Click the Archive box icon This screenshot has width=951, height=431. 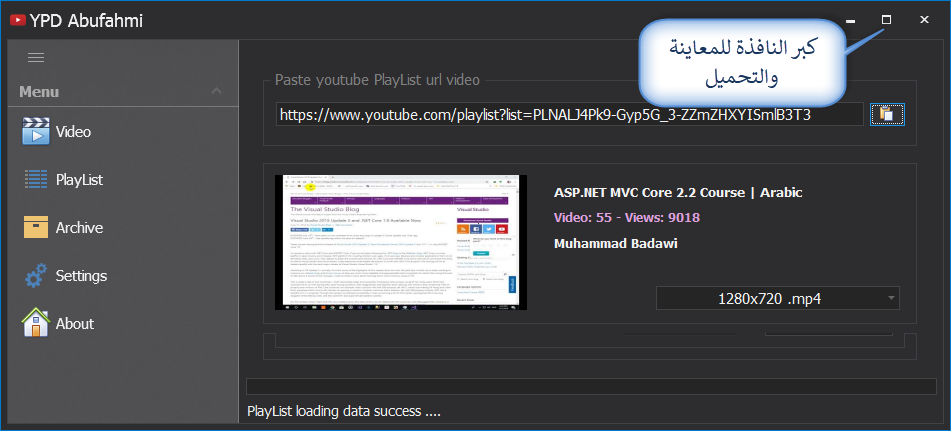point(36,227)
